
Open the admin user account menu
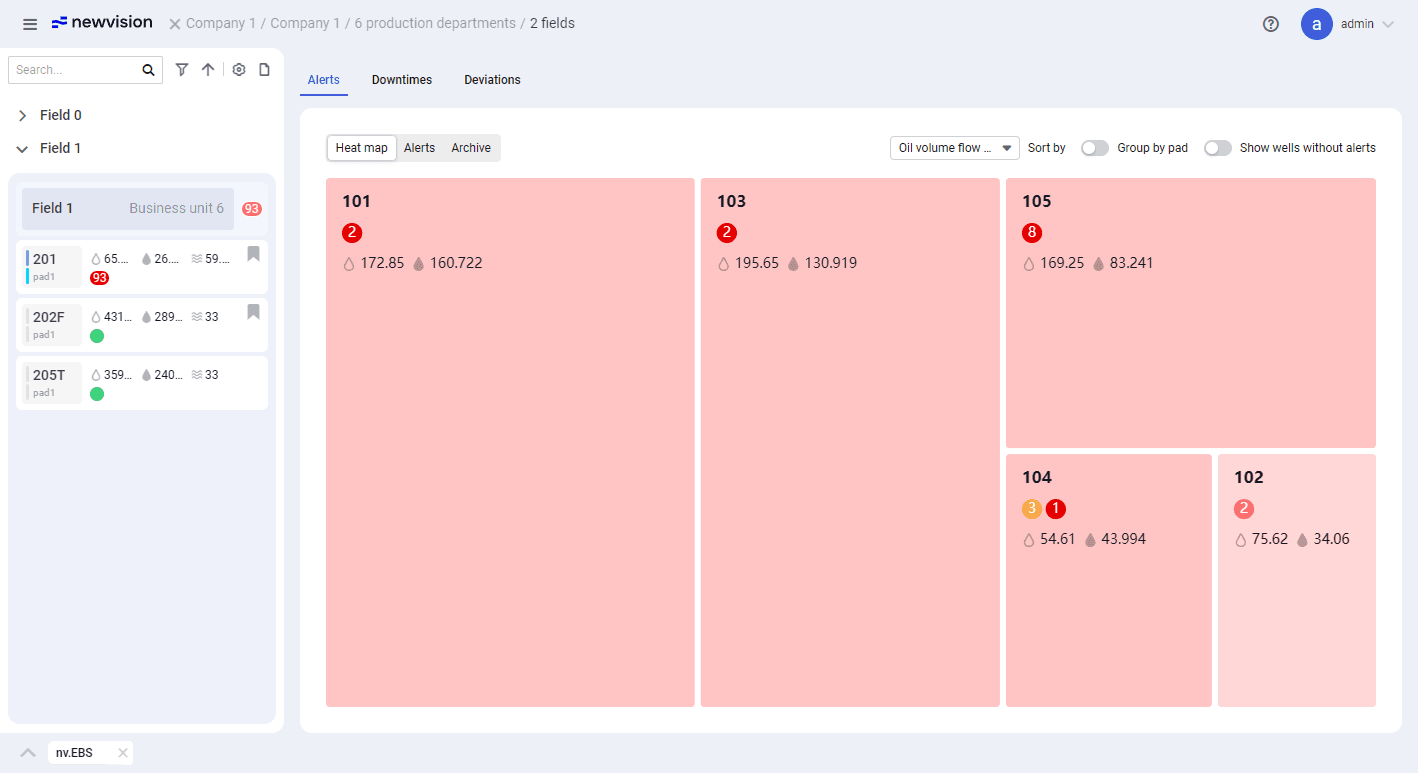coord(1347,24)
